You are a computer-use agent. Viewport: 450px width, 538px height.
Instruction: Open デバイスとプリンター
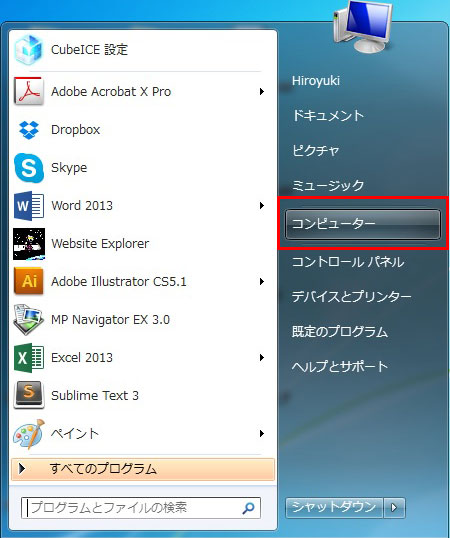click(x=351, y=296)
